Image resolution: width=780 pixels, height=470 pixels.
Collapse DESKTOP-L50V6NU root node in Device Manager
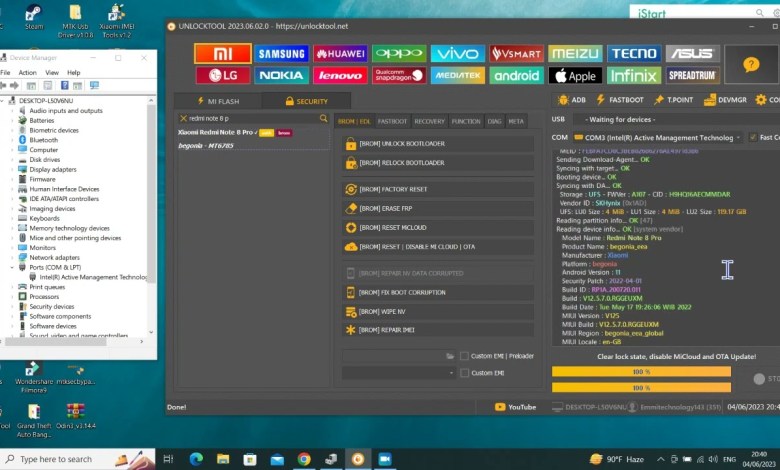[x=3, y=101]
